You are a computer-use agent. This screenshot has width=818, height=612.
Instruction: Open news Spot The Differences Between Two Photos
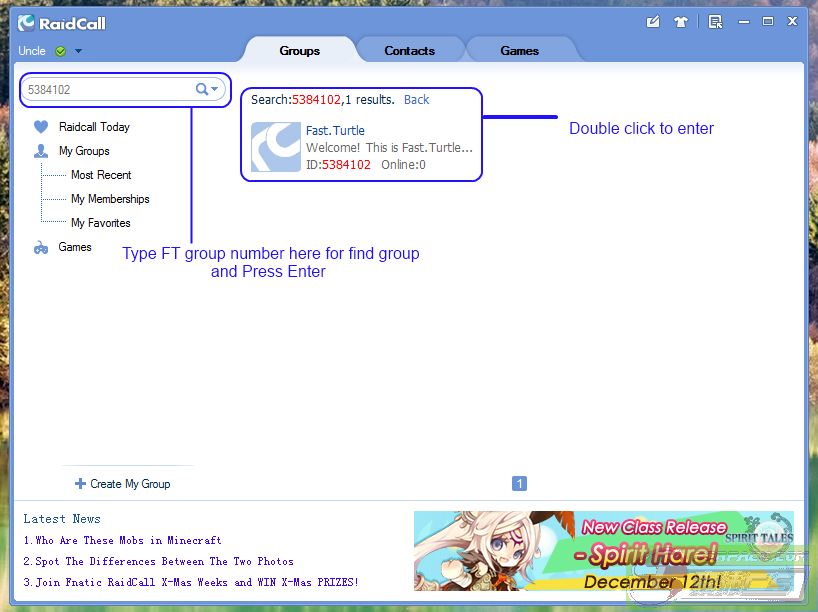click(159, 561)
